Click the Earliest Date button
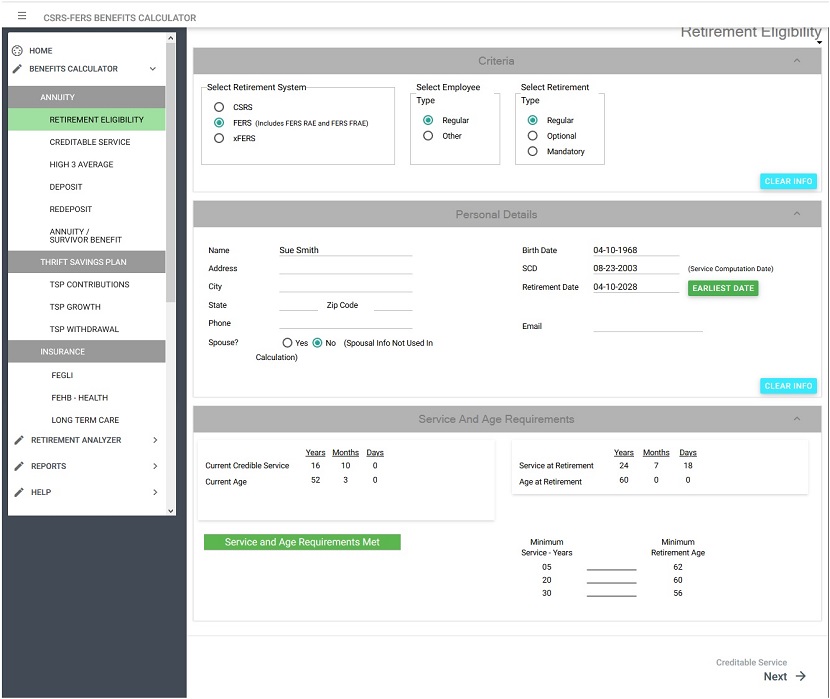 723,288
